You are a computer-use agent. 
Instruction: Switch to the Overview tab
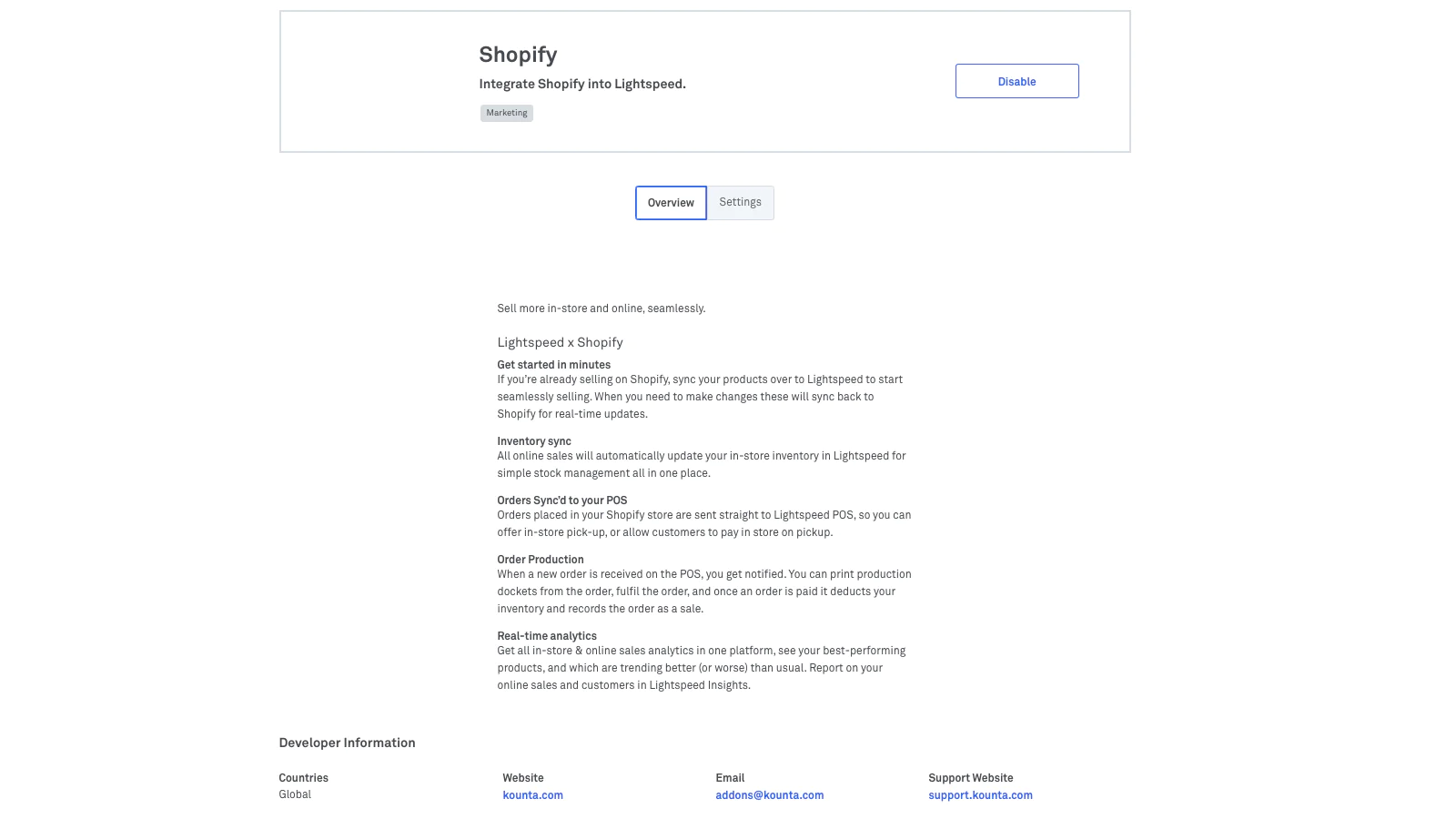pyautogui.click(x=671, y=203)
